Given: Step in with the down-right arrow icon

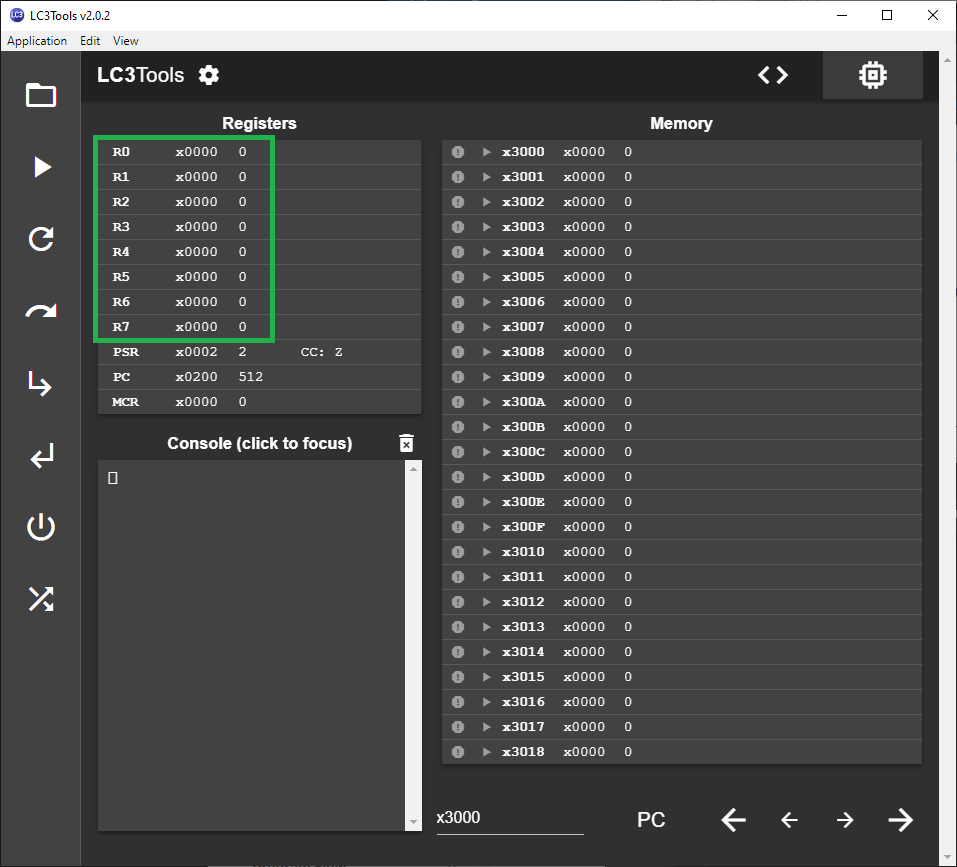Looking at the screenshot, I should coord(40,383).
